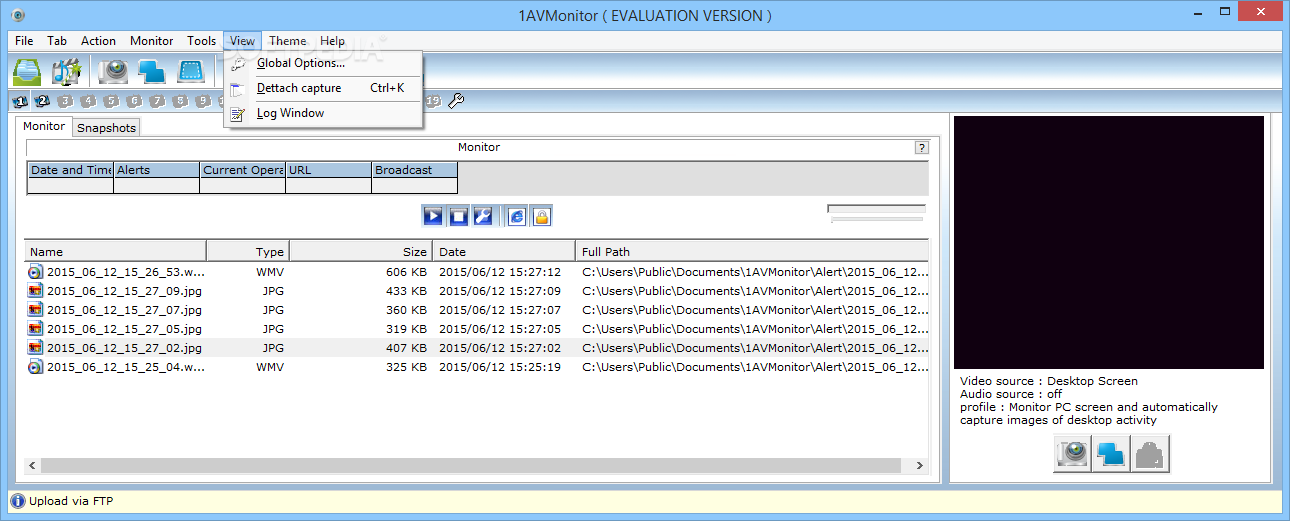Open the Theme menu
Viewport: 1290px width, 521px height.
[287, 41]
